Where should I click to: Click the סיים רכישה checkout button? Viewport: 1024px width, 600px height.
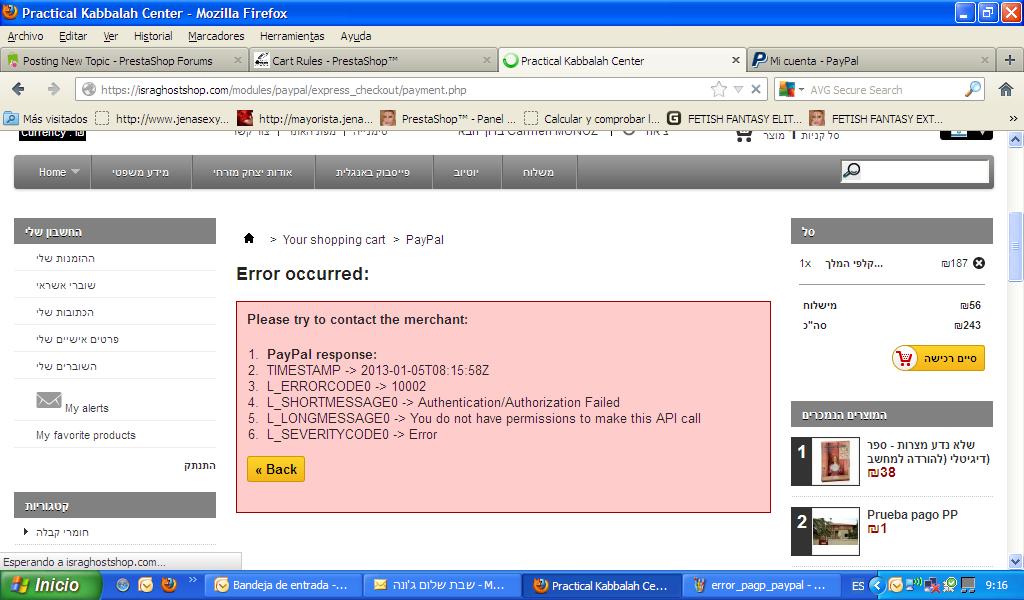[938, 358]
